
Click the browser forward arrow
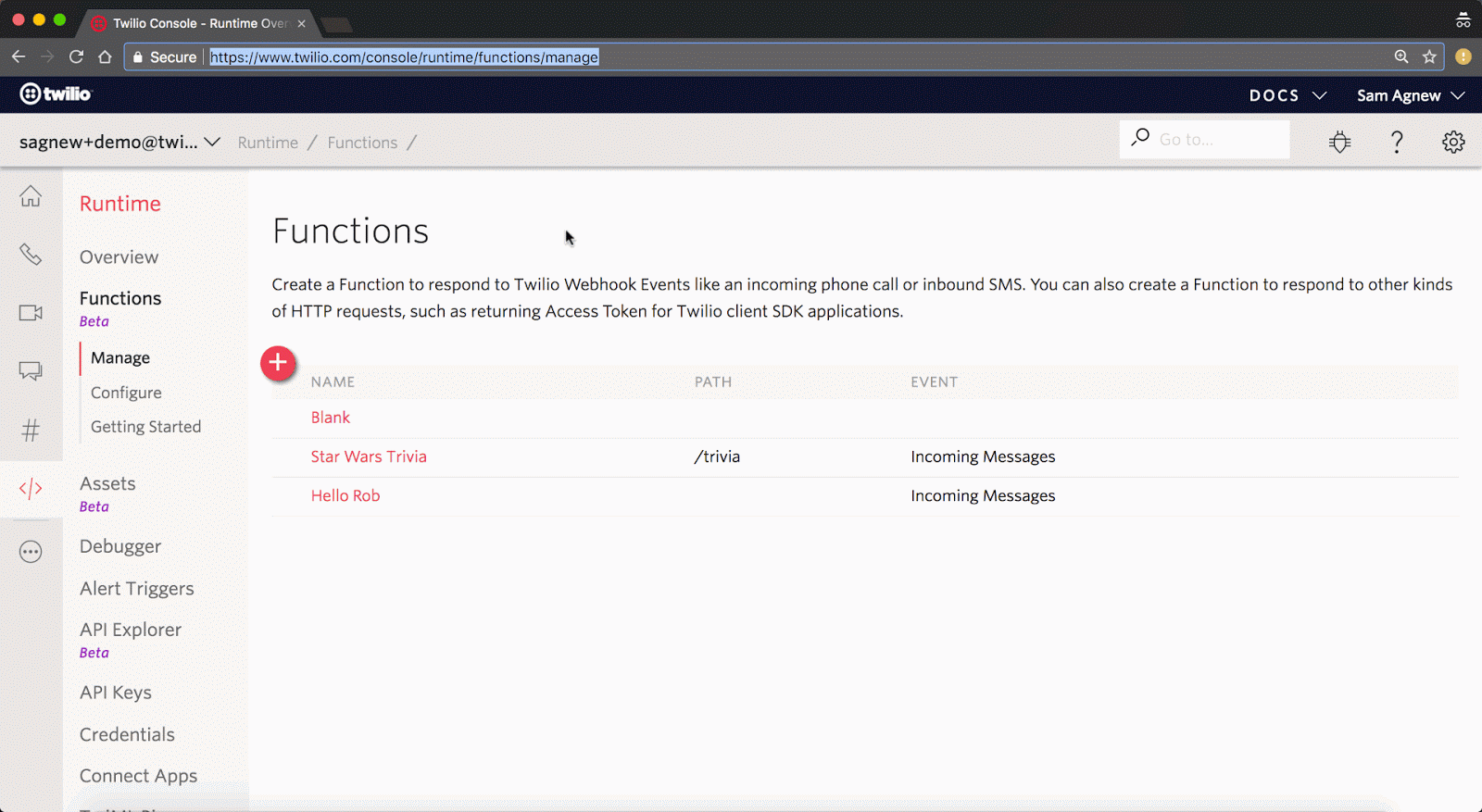coord(47,56)
